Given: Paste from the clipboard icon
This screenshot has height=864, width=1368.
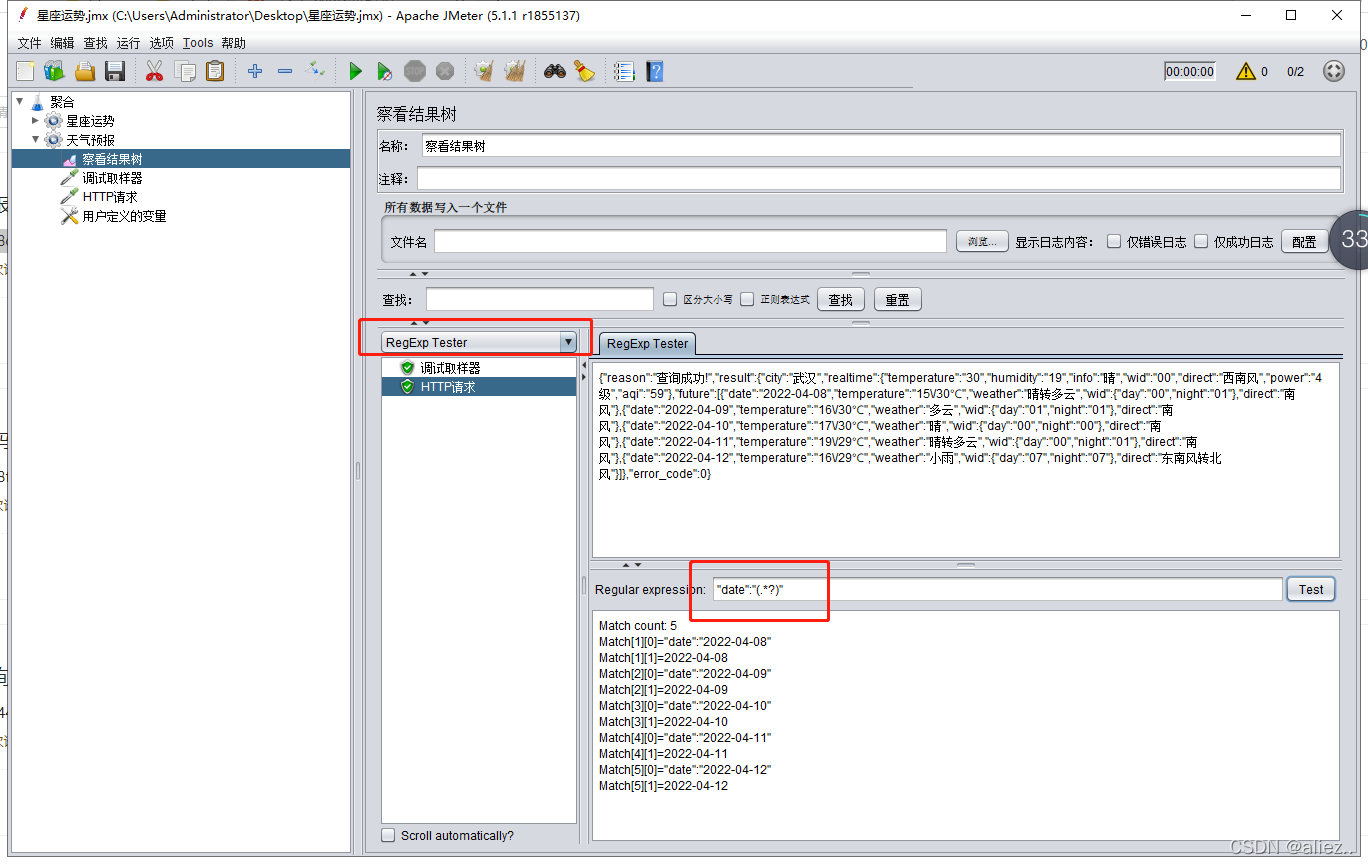Looking at the screenshot, I should click(215, 71).
